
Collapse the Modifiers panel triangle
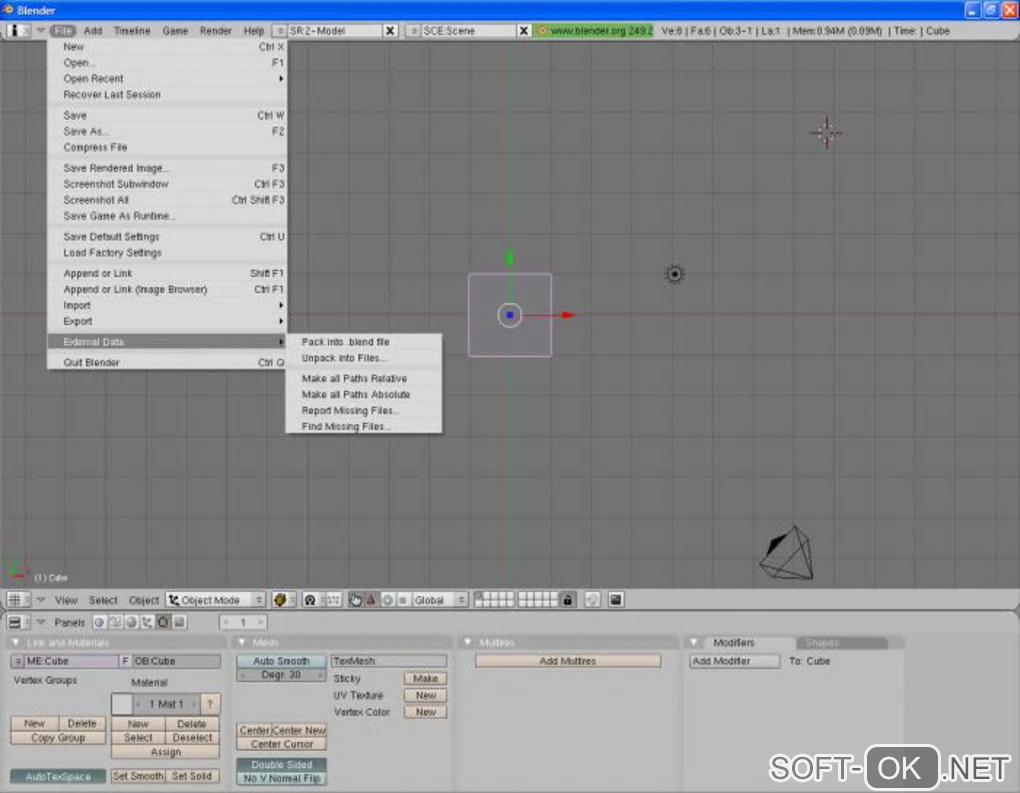click(693, 643)
